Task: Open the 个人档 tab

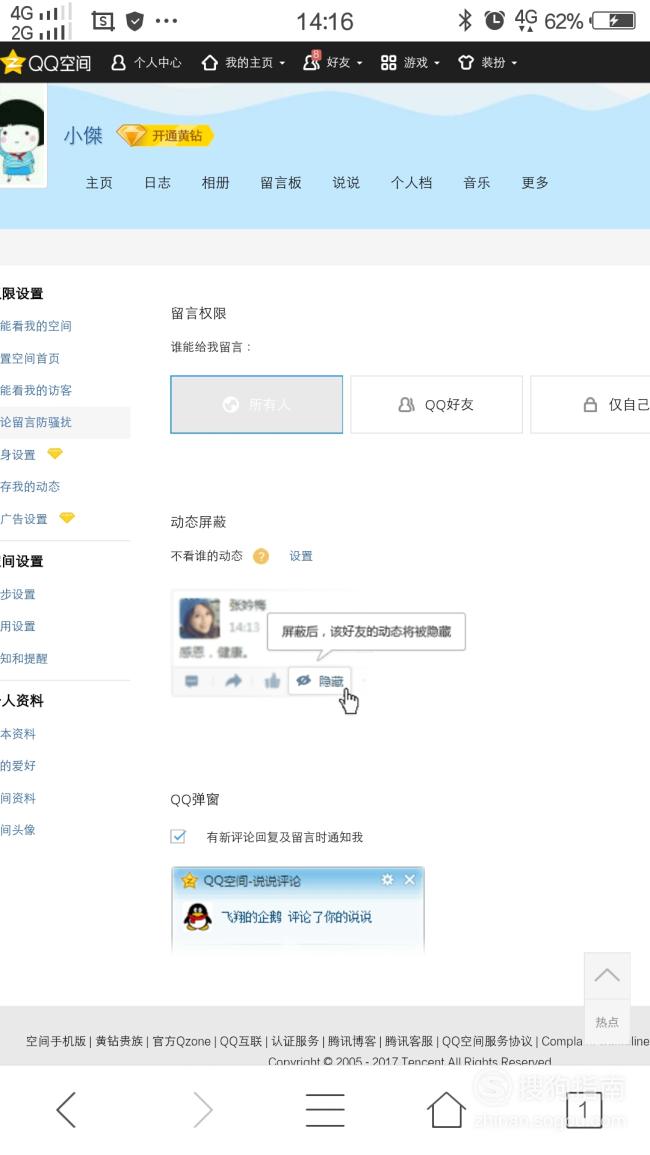Action: point(411,183)
